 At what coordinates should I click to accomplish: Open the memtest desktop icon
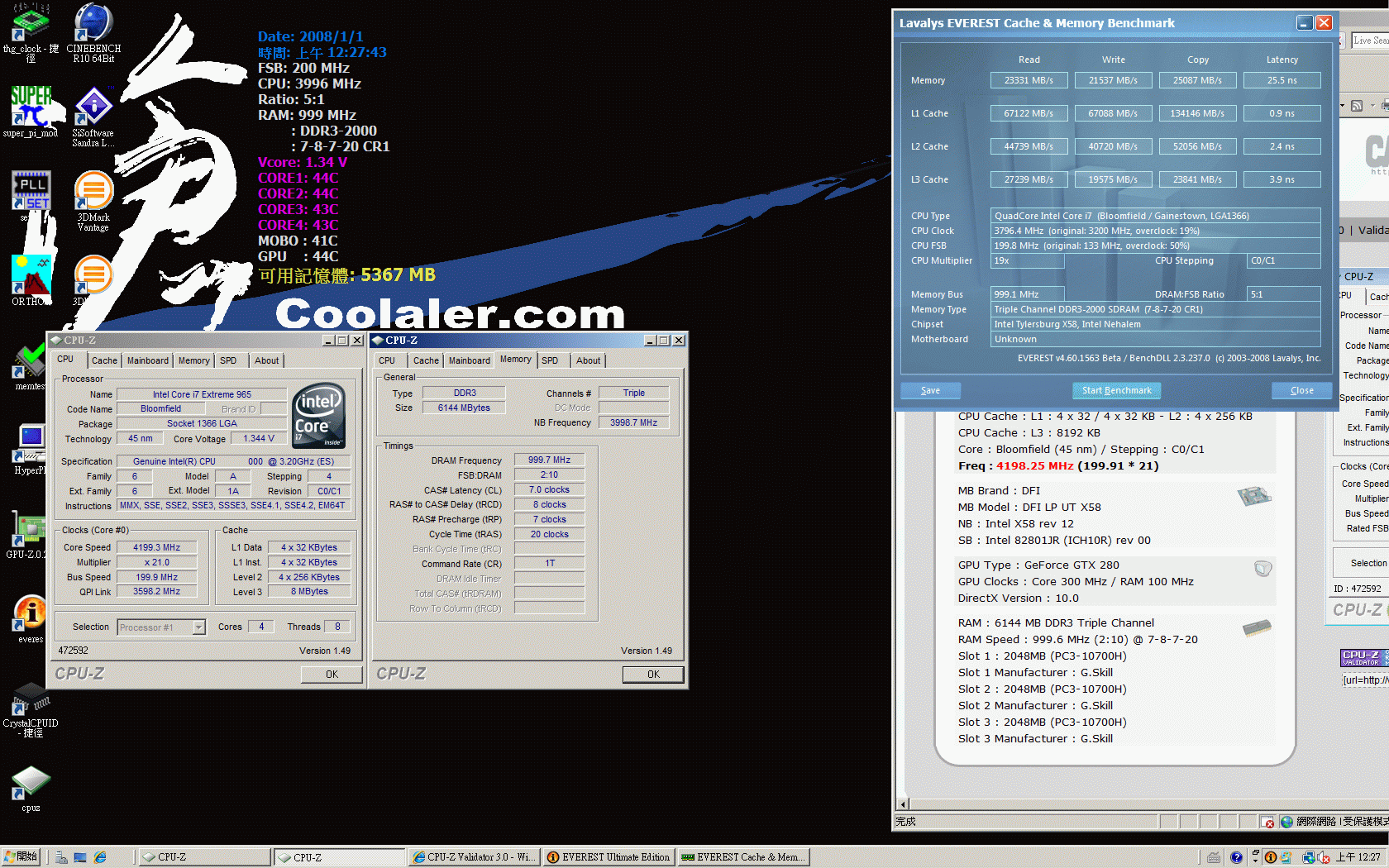coord(31,365)
